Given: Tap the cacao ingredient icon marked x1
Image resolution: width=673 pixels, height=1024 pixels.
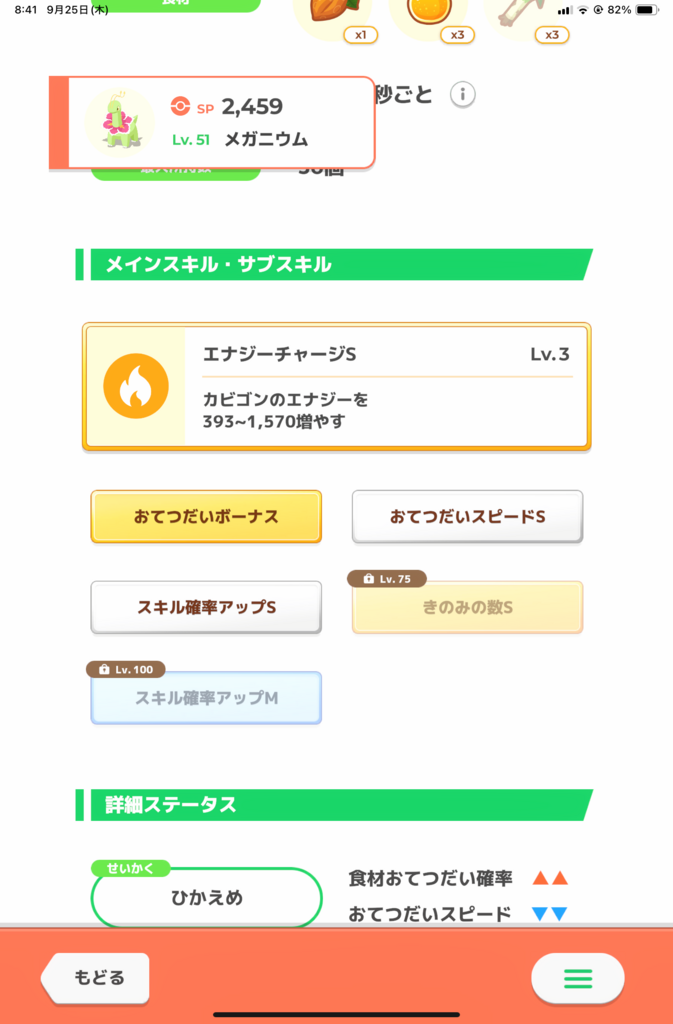Looking at the screenshot, I should [329, 10].
